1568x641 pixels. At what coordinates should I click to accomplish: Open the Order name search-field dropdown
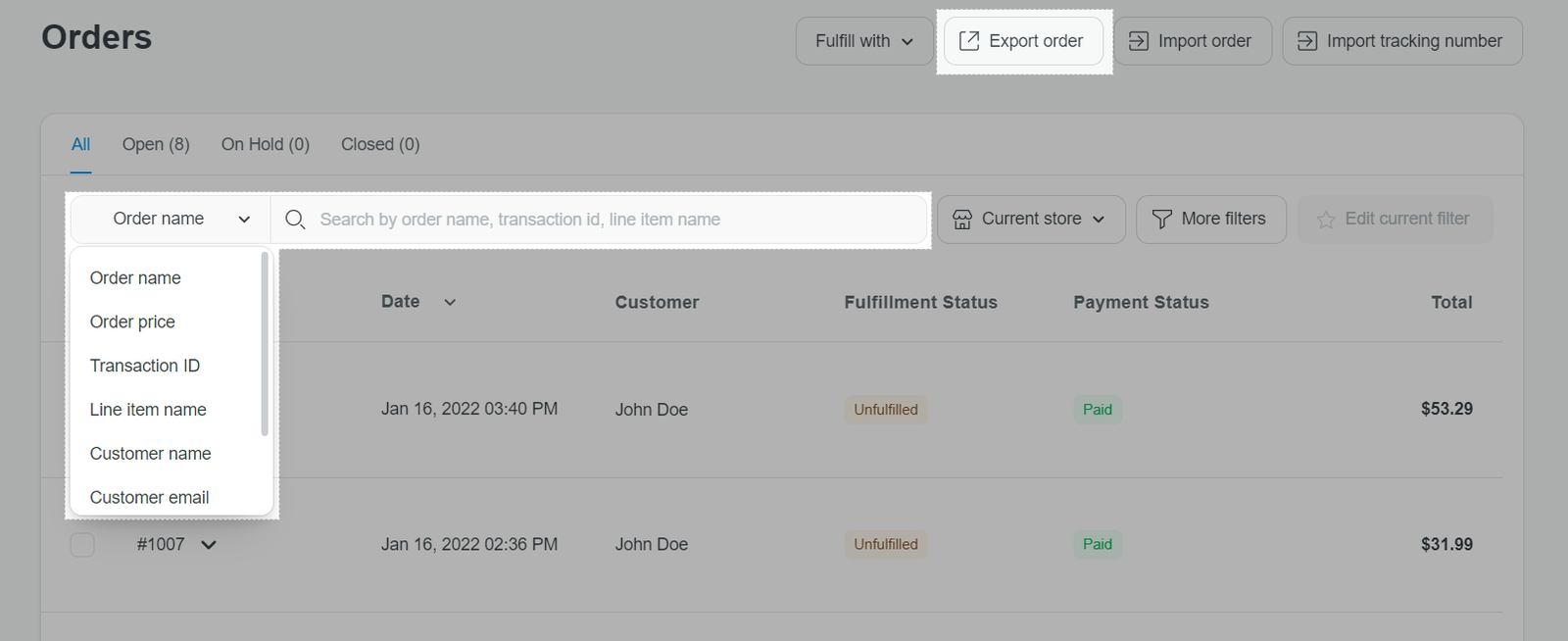point(171,220)
